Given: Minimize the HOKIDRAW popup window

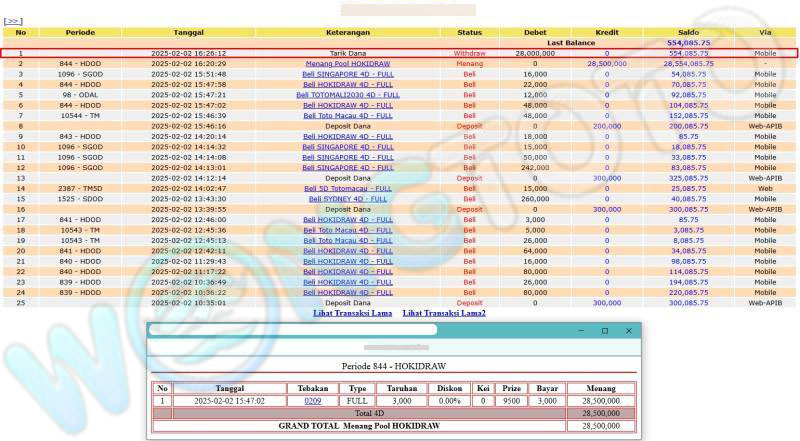Looking at the screenshot, I should (x=579, y=330).
